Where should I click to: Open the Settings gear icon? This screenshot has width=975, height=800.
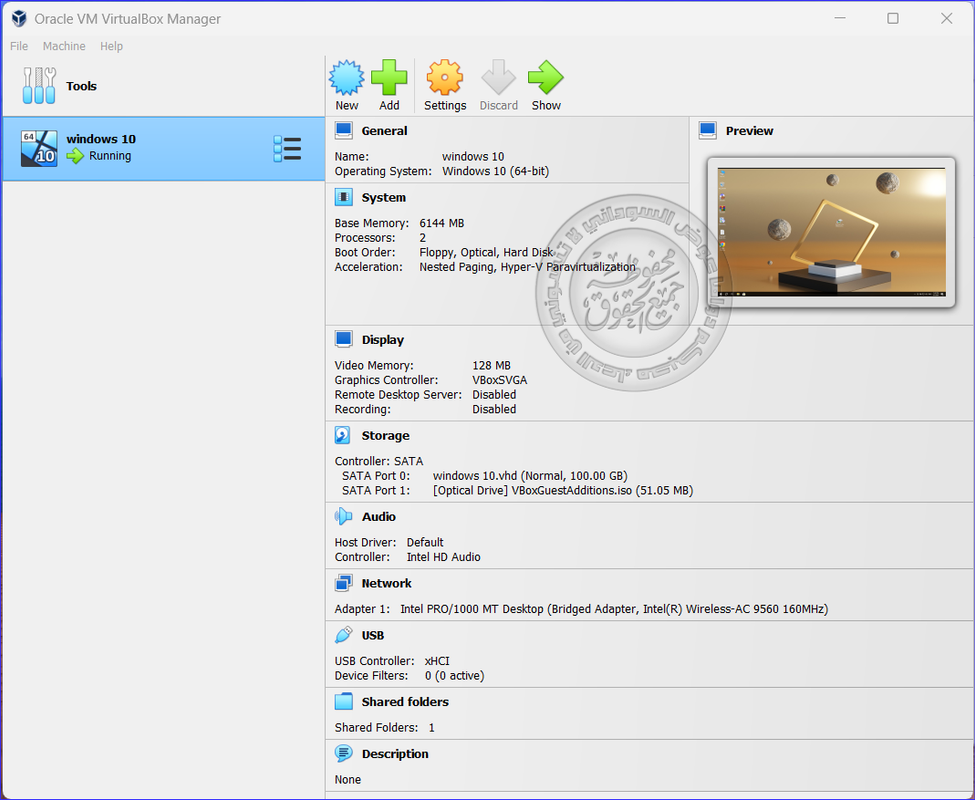pos(445,78)
